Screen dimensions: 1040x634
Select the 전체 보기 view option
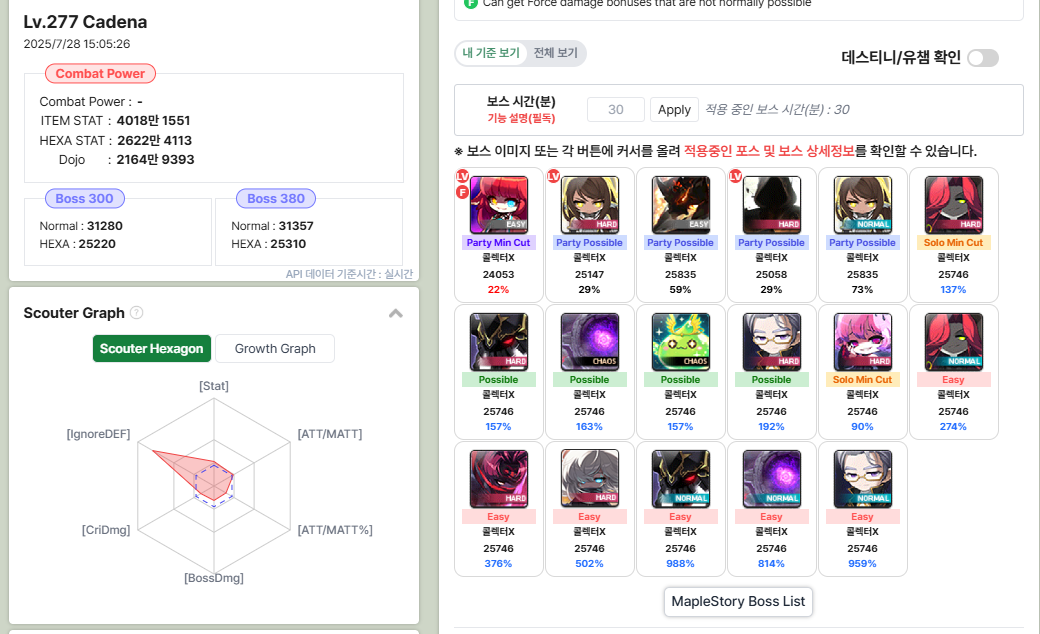pos(556,53)
